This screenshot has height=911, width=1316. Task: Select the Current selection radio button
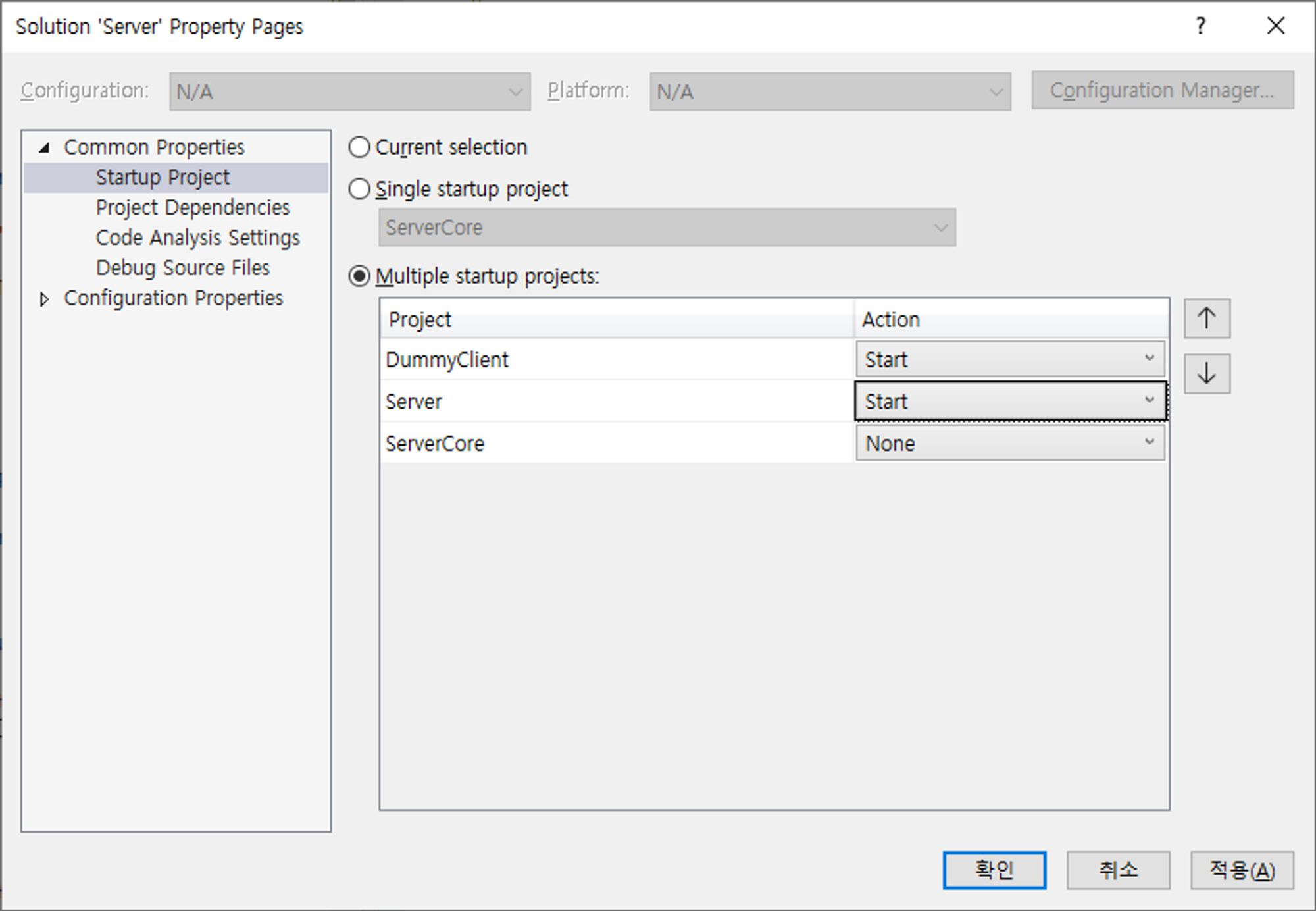[x=359, y=147]
